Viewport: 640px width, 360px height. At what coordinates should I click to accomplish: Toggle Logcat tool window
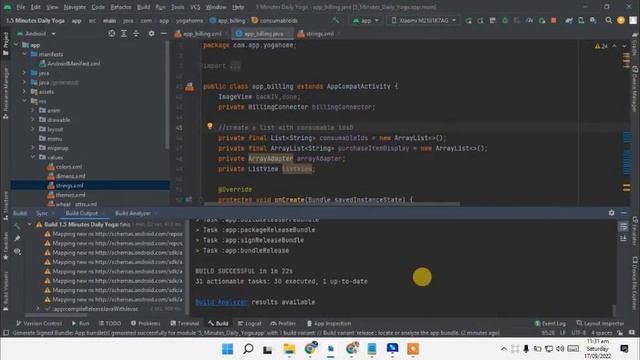249,323
